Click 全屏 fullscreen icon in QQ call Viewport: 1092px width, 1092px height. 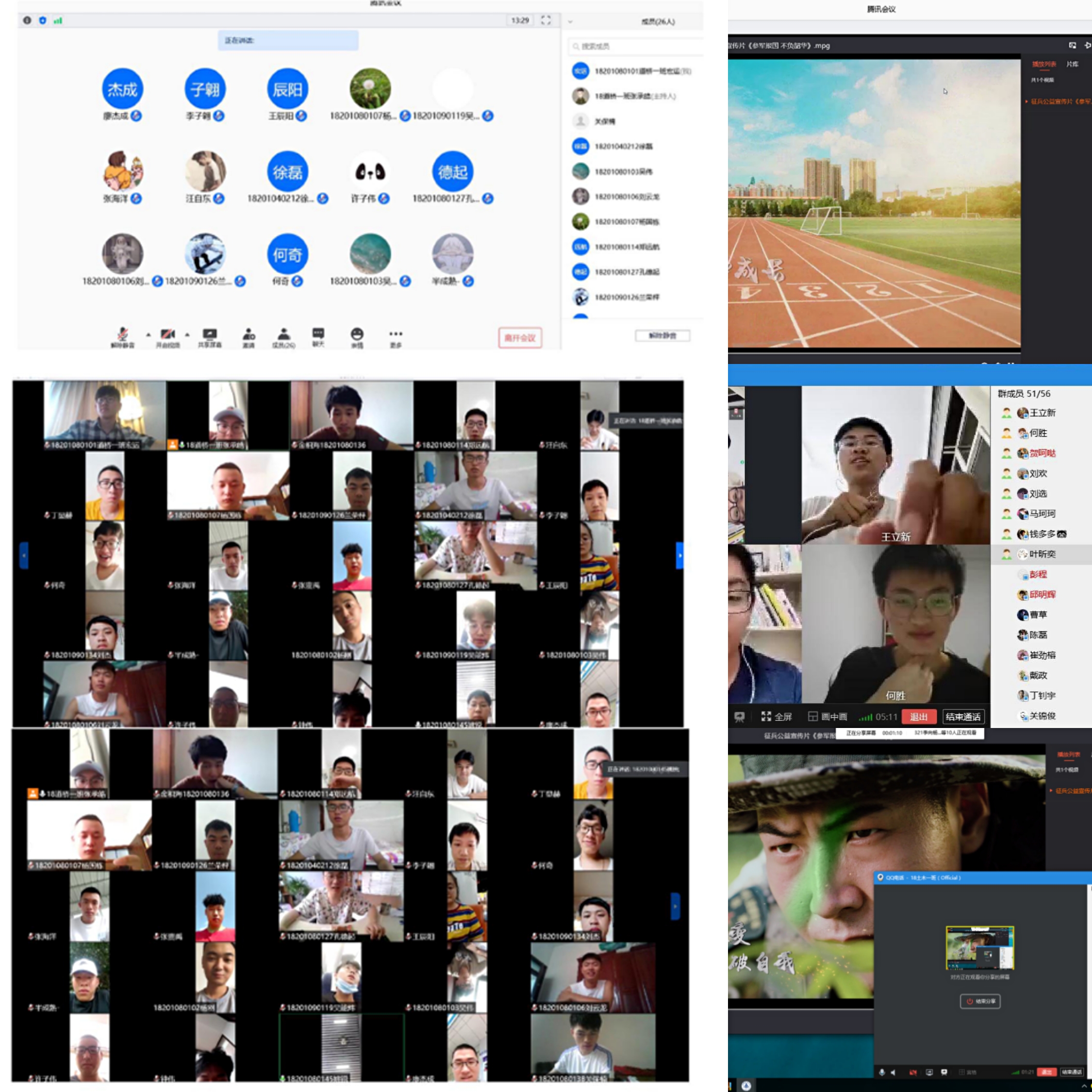coord(766,717)
